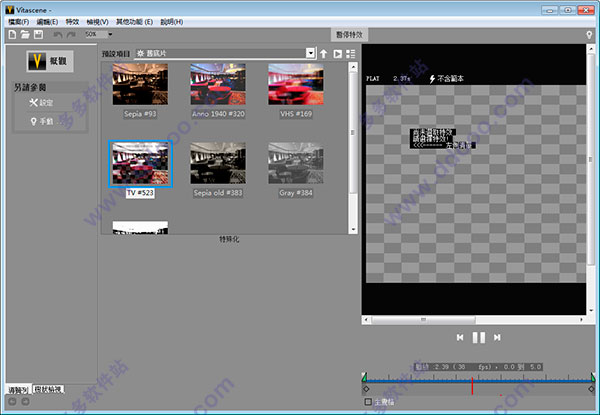Click the lightning bolt icon above the preview
Viewport: 600px width, 415px height.
click(x=432, y=79)
